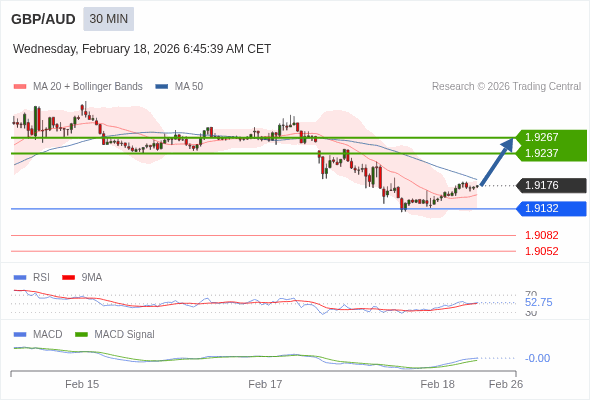Click the 9MA legend label
590x400 pixels.
[92, 278]
